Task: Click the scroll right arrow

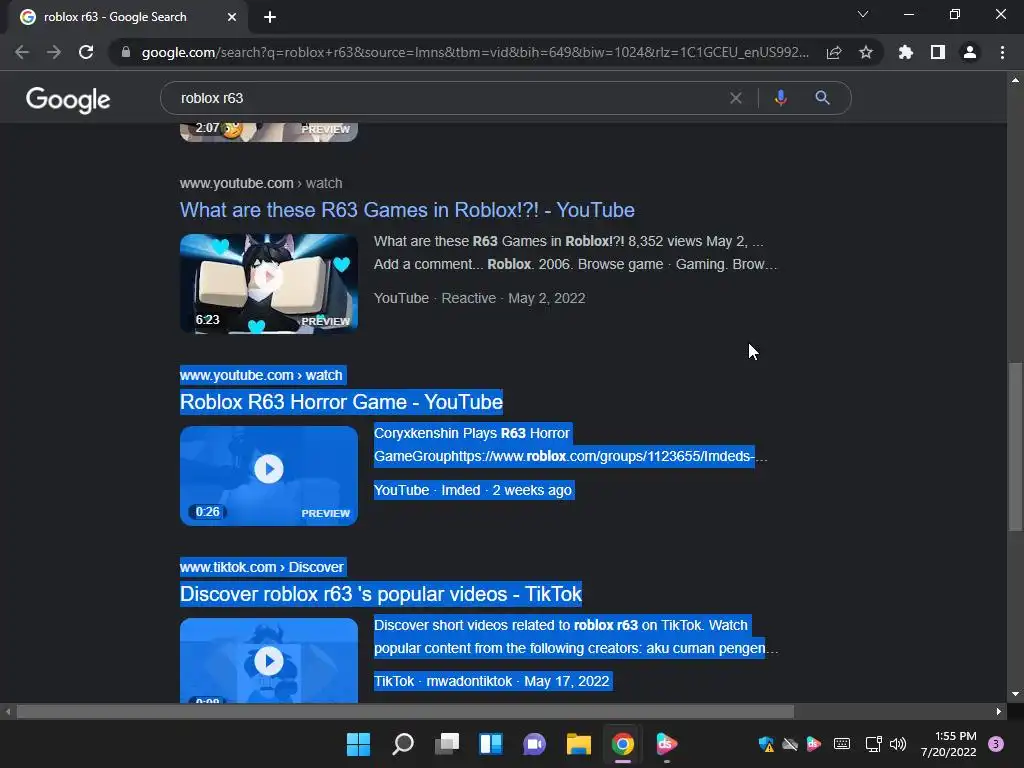Action: 999,711
